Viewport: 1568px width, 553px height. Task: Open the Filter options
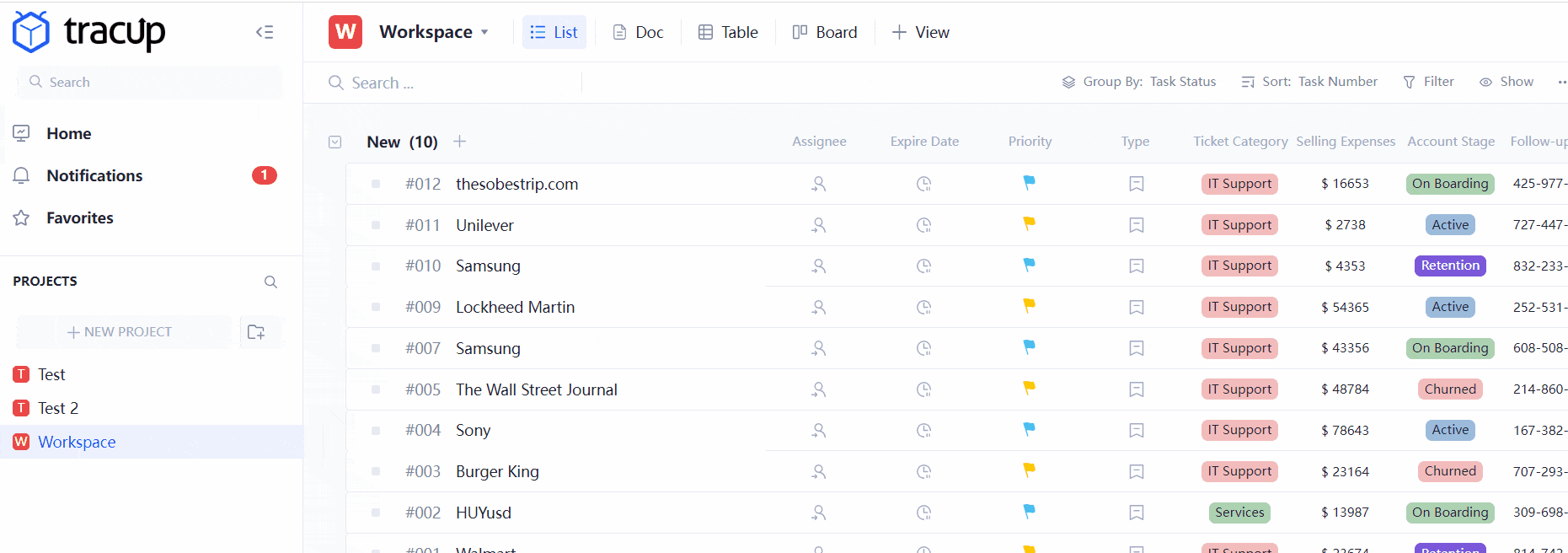pyautogui.click(x=1429, y=82)
